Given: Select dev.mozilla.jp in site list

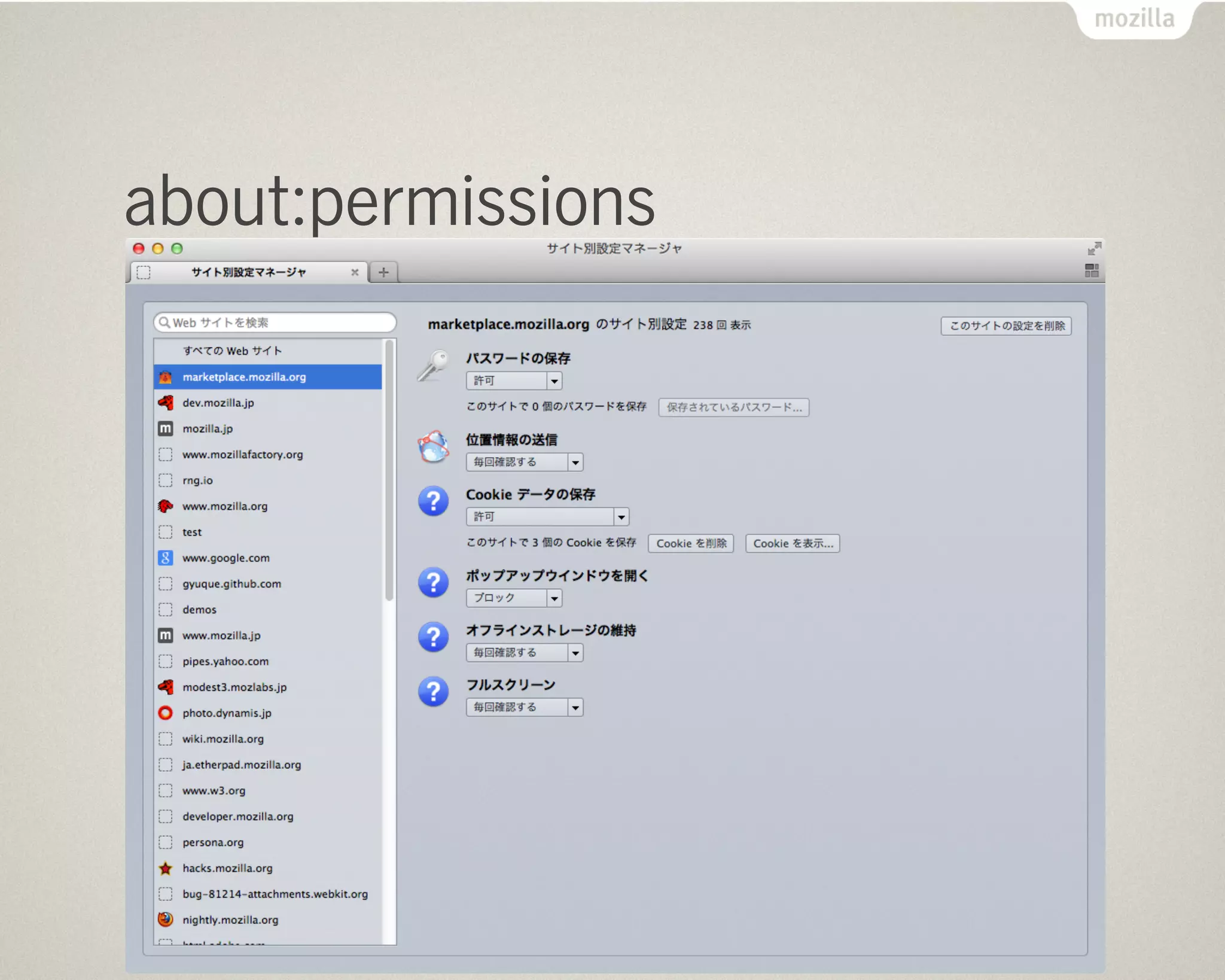Looking at the screenshot, I should [268, 403].
